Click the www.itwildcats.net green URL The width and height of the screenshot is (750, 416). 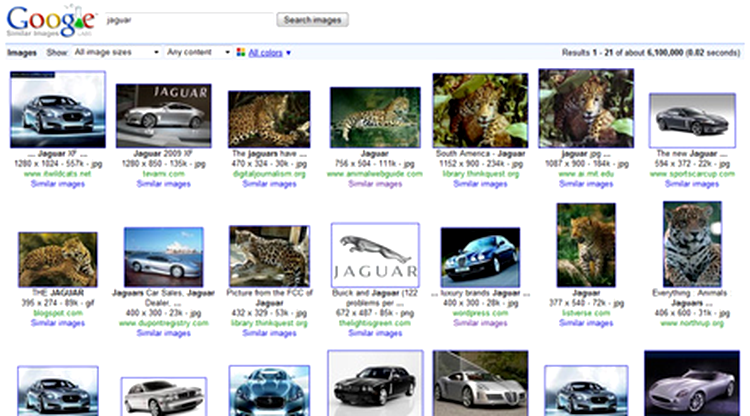click(58, 174)
